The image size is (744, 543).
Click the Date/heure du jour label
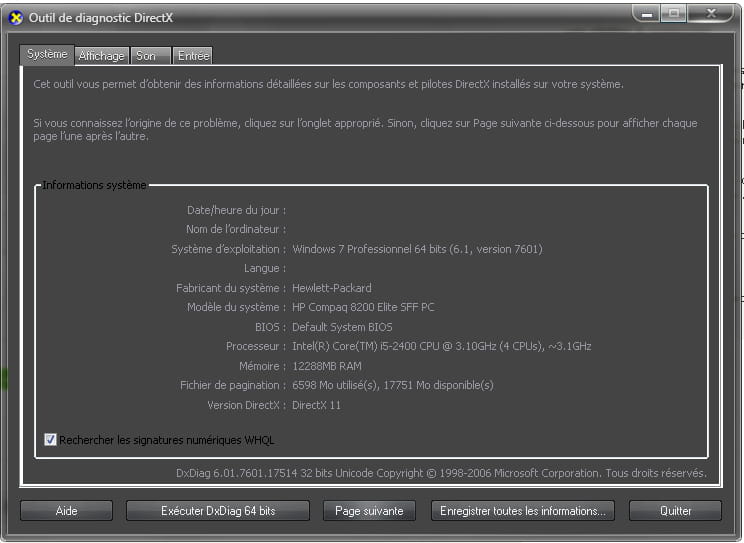pos(236,210)
